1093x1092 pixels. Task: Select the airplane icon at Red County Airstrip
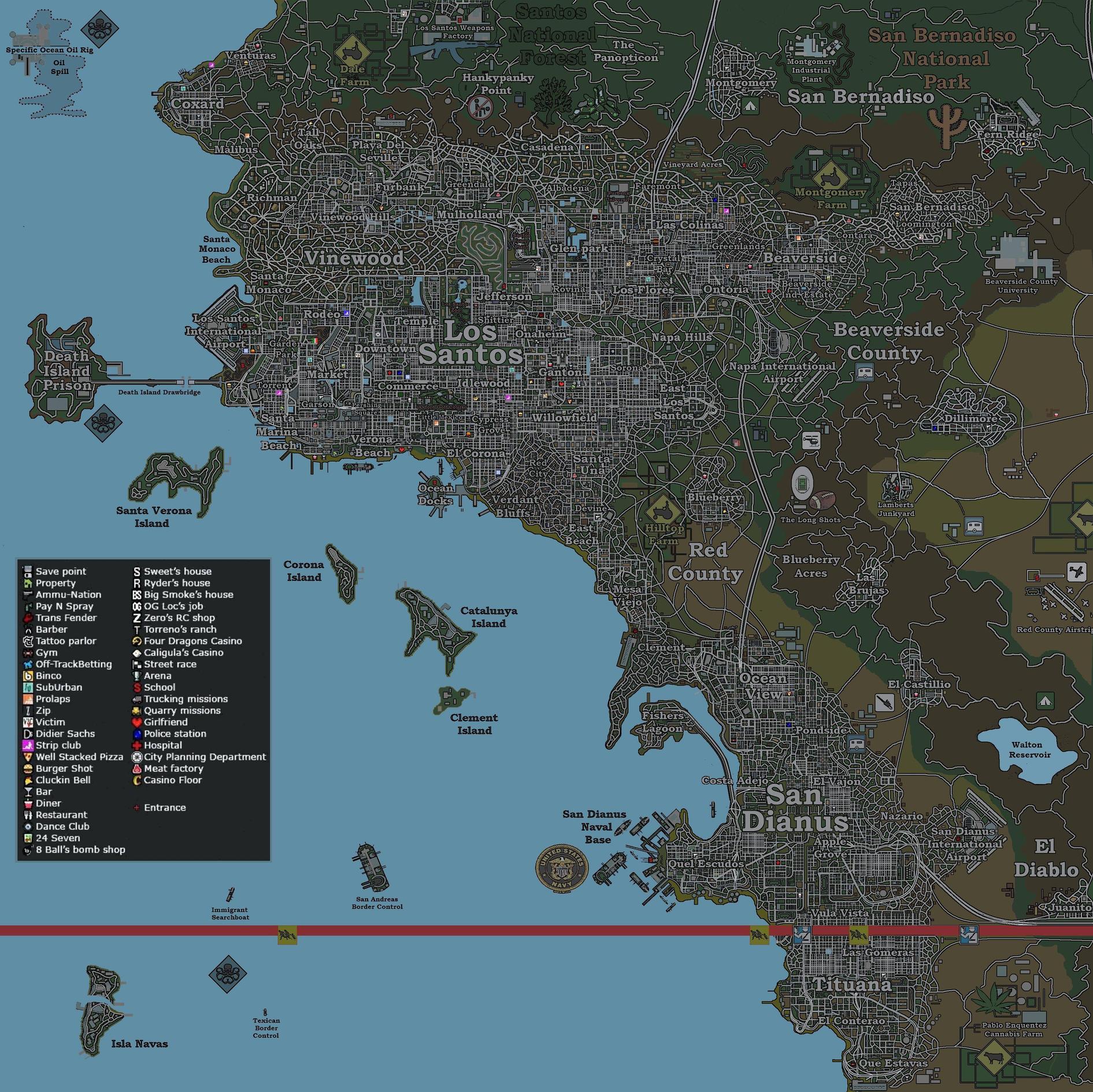point(1076,572)
